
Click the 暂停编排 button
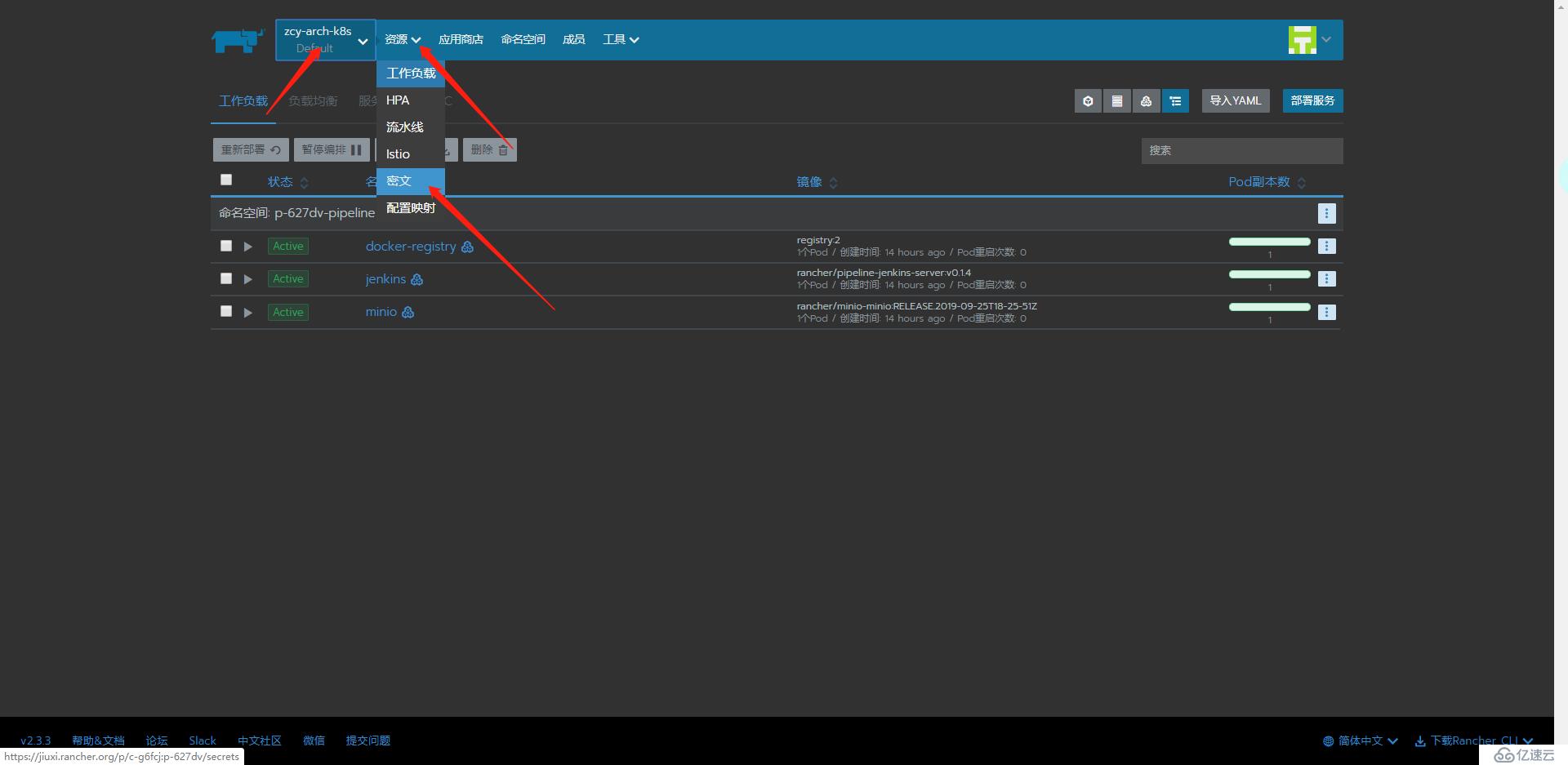tap(332, 150)
